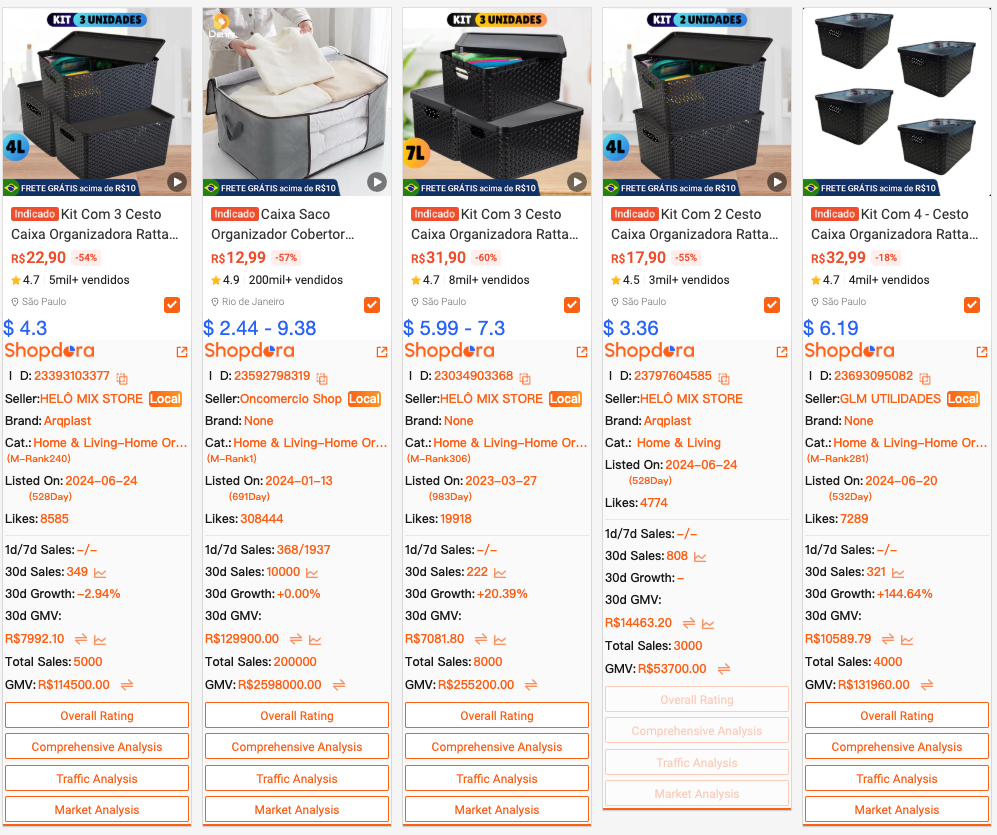Open Market Analysis for GLM UTILIDADES product
This screenshot has width=997, height=835.
click(897, 810)
